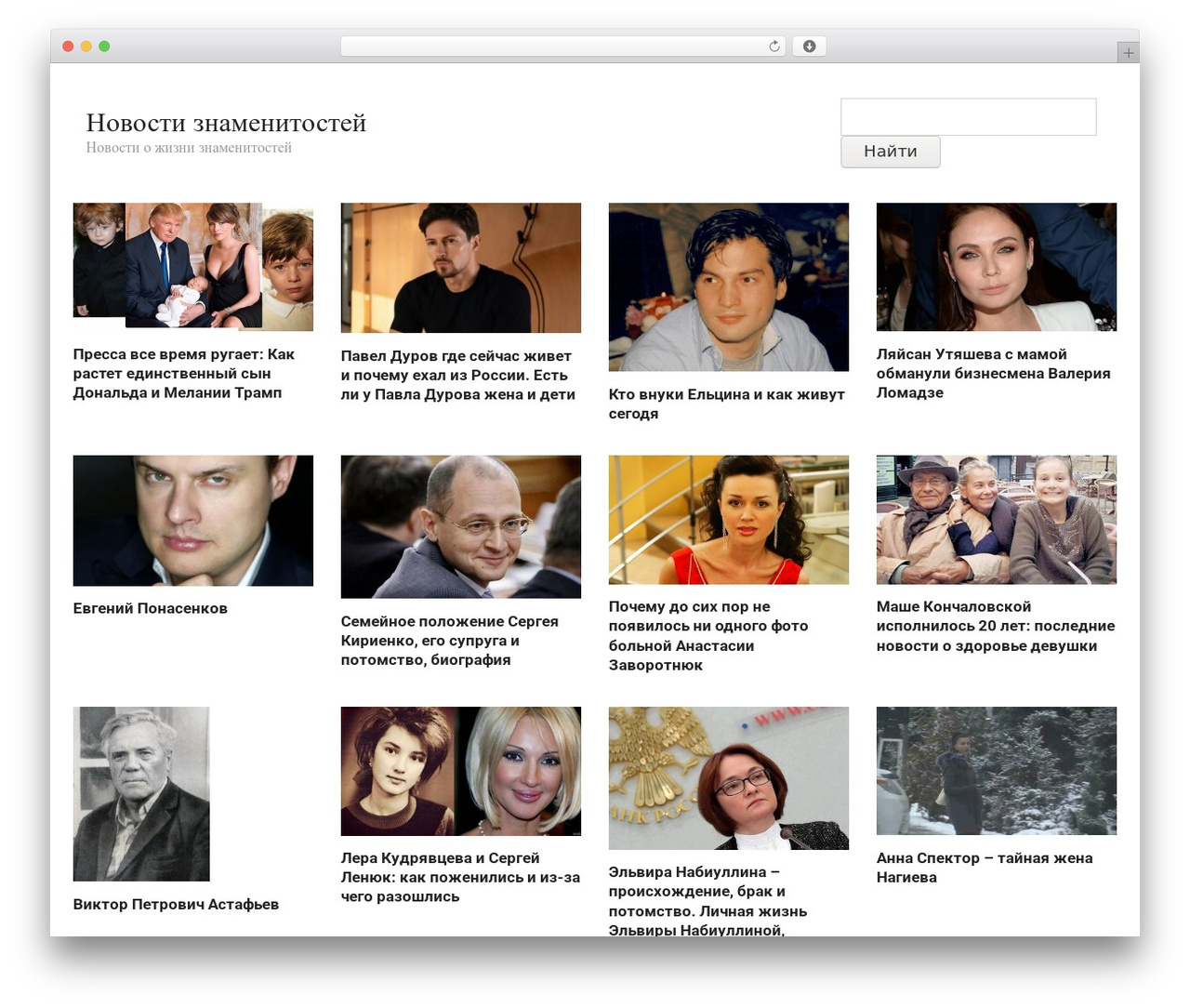Open the Yeltsin grandchildren photo thumbnail
The image size is (1190, 1008).
(729, 287)
